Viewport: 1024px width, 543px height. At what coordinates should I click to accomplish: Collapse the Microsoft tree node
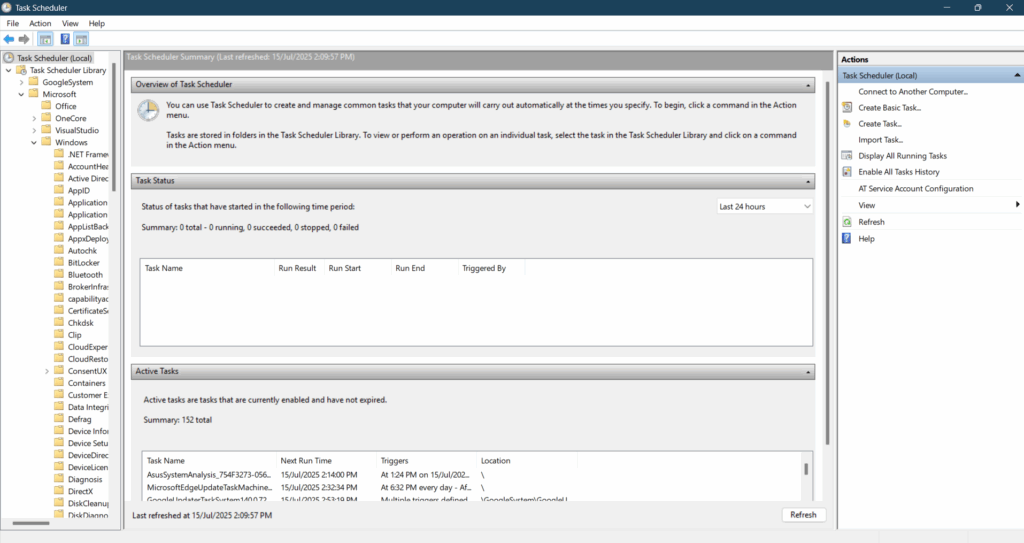22,94
